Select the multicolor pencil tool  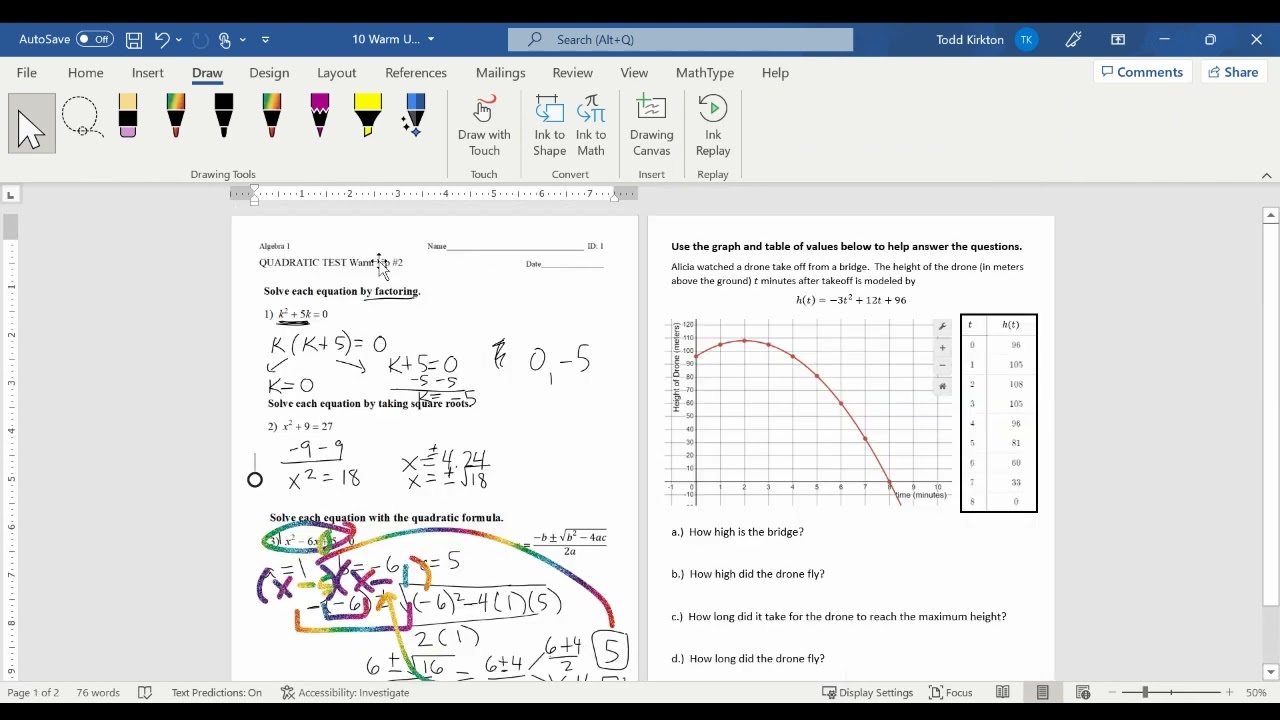(272, 116)
